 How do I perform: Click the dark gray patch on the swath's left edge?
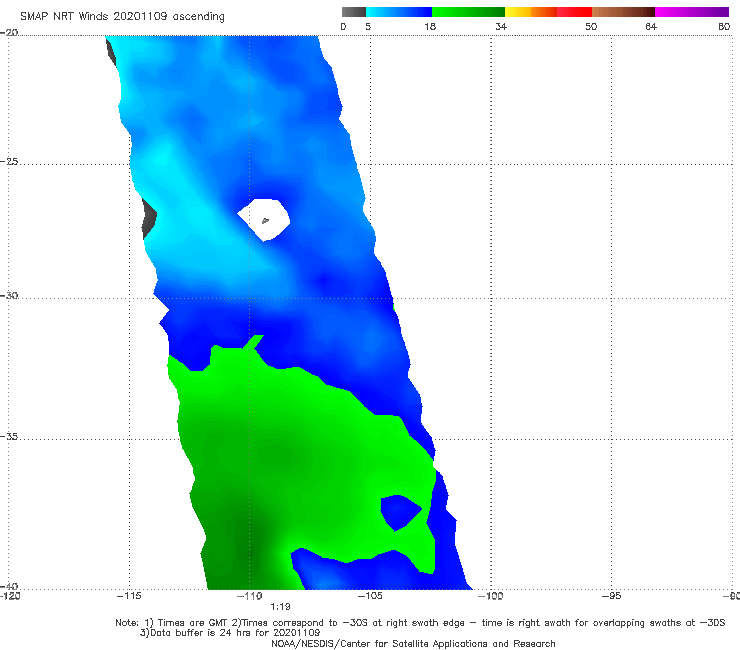(x=149, y=219)
